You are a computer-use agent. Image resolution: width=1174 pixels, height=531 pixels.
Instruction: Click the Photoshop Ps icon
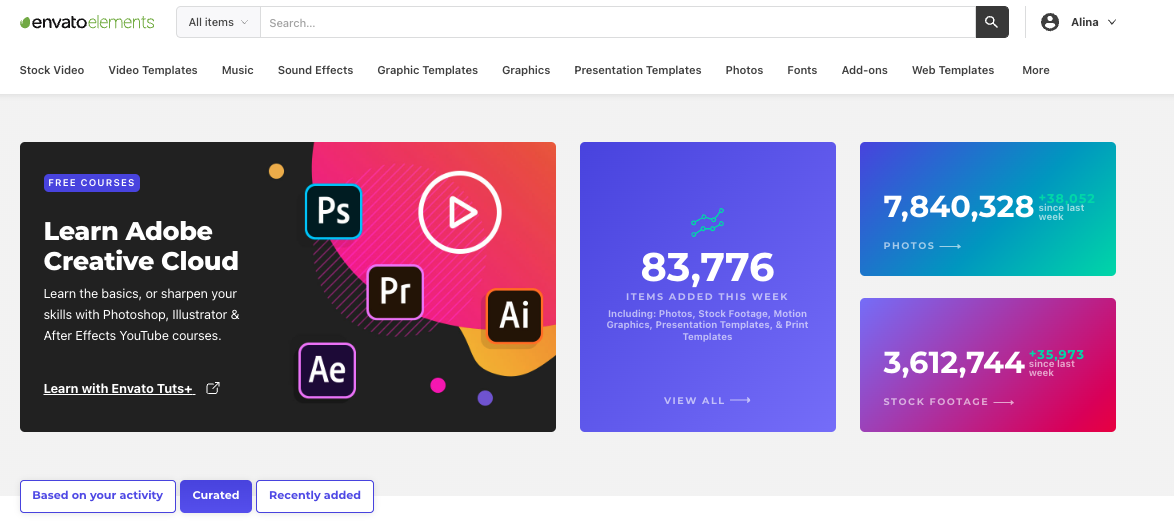pos(333,211)
